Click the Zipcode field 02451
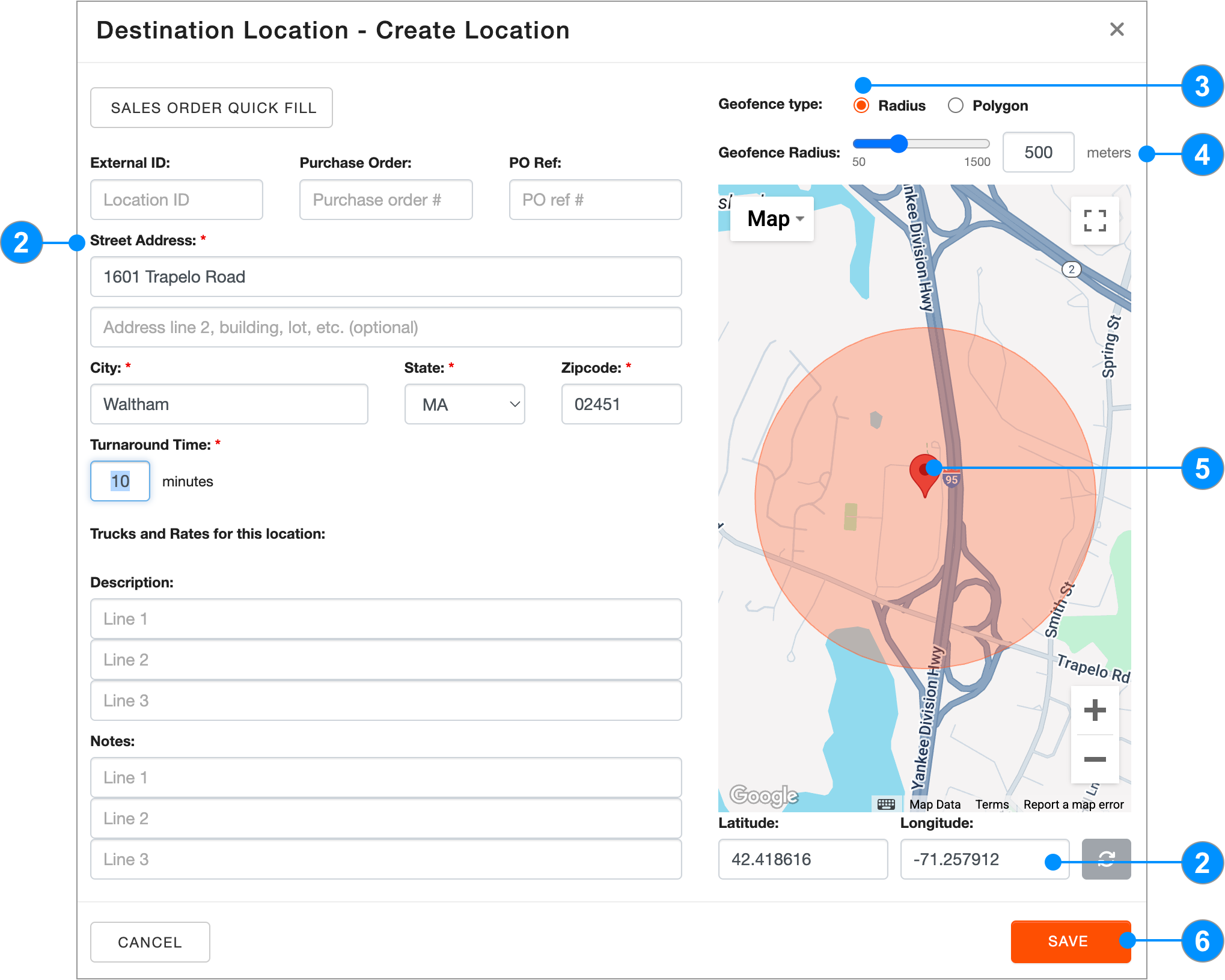Image resolution: width=1225 pixels, height=980 pixels. coord(622,404)
